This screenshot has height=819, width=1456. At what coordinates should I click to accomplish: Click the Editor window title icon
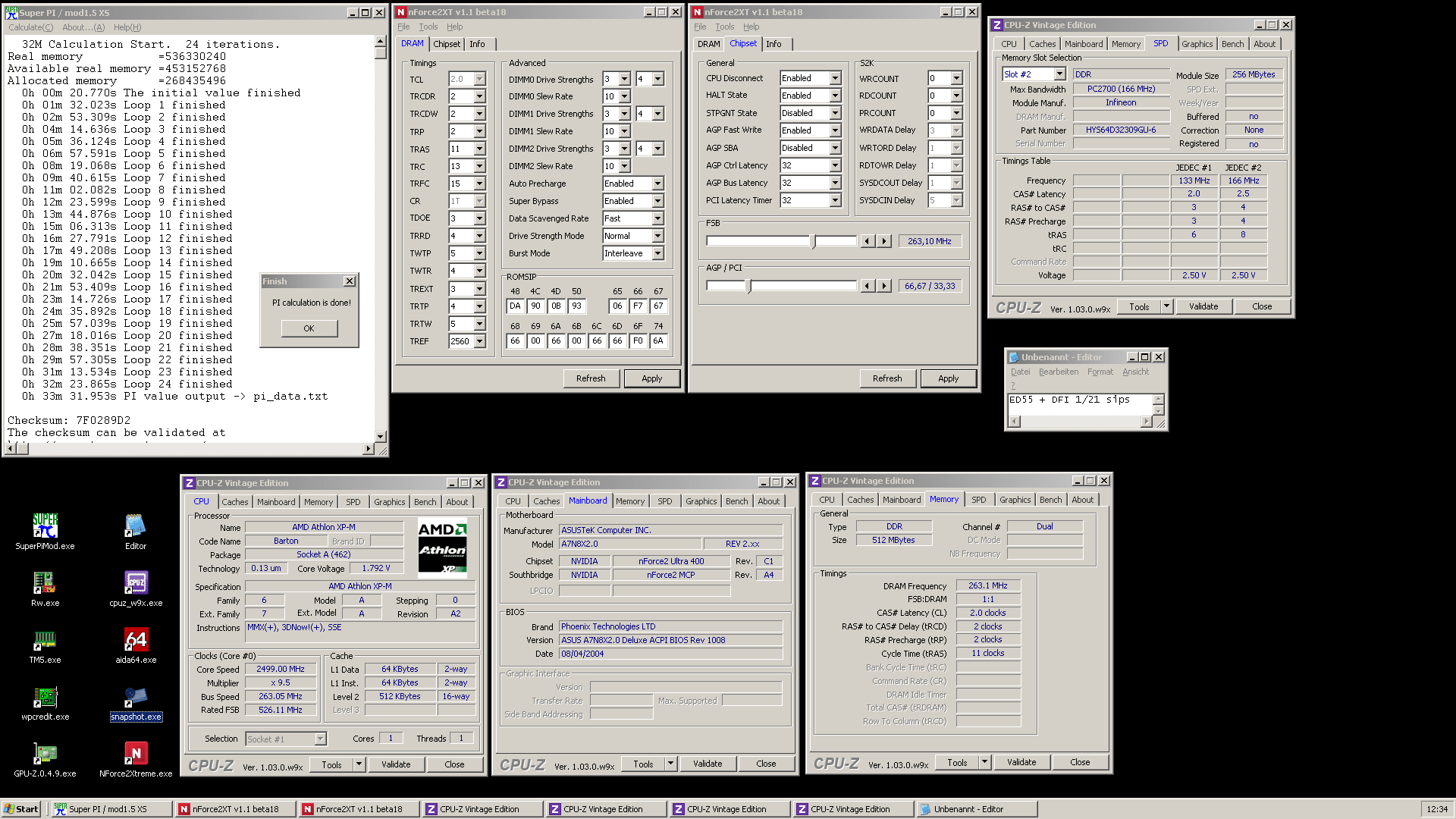tap(1013, 357)
